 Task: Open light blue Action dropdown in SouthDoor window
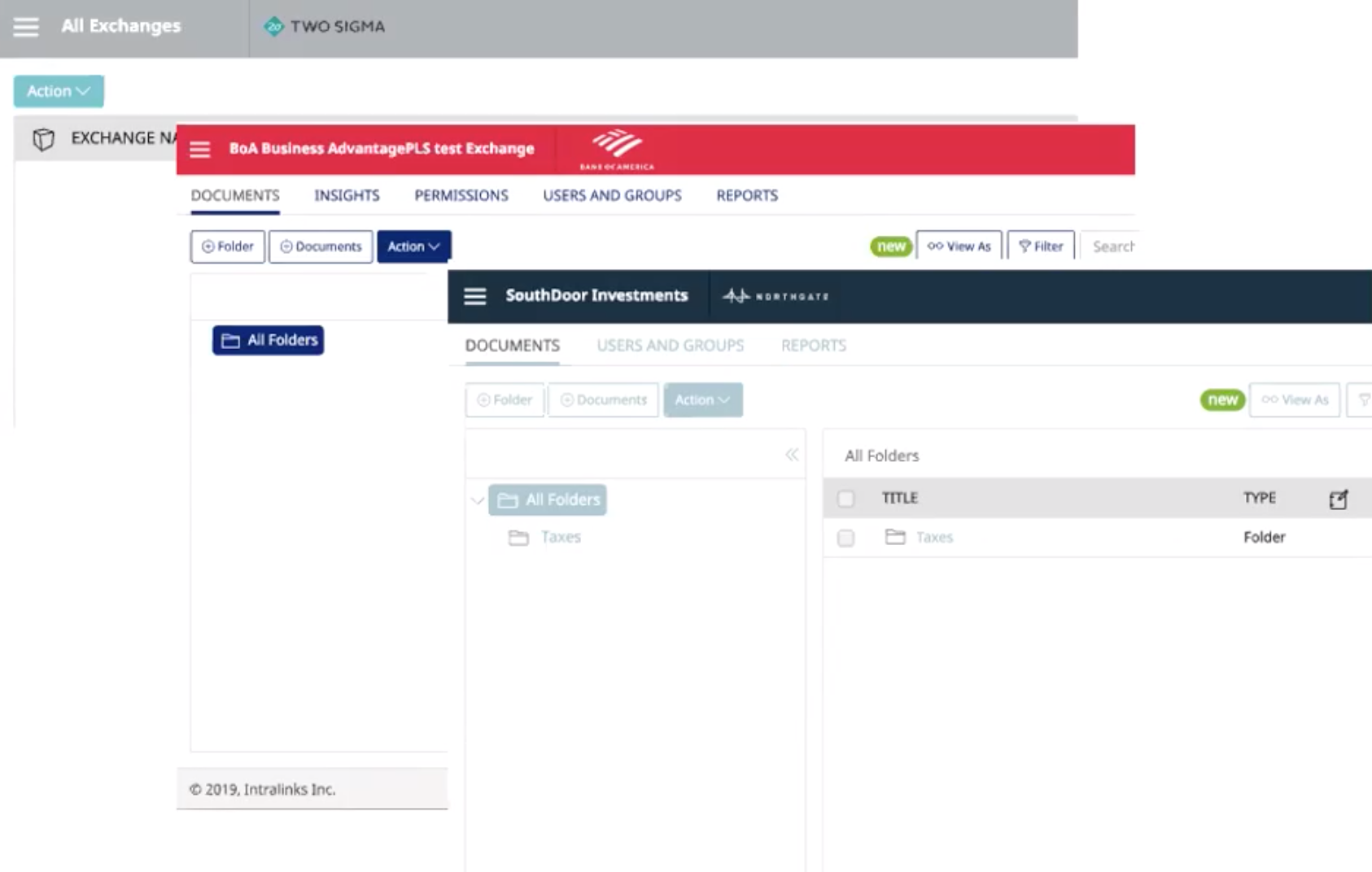coord(703,400)
